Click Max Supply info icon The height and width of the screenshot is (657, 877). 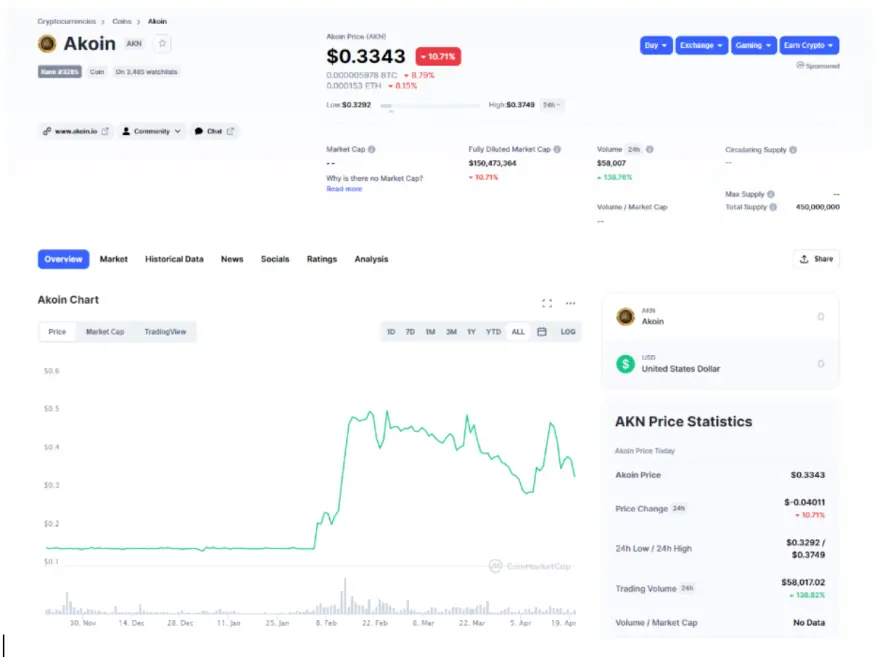coord(771,194)
